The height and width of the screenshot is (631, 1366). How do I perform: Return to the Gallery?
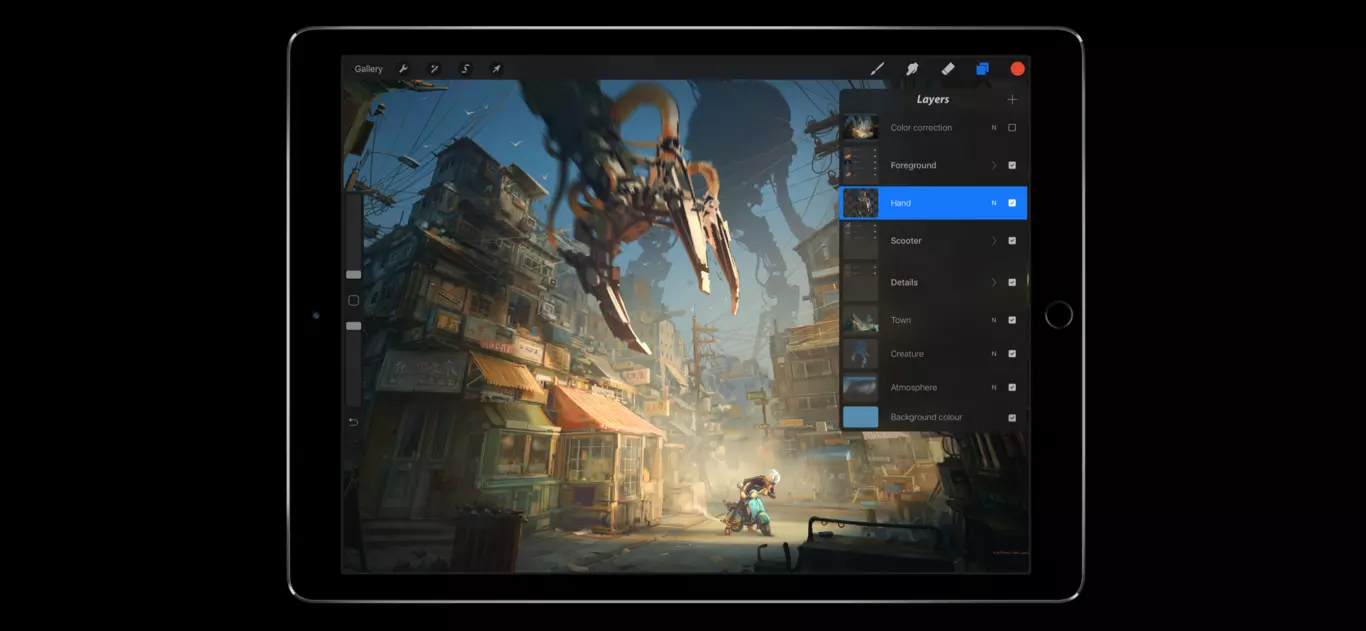[x=368, y=69]
